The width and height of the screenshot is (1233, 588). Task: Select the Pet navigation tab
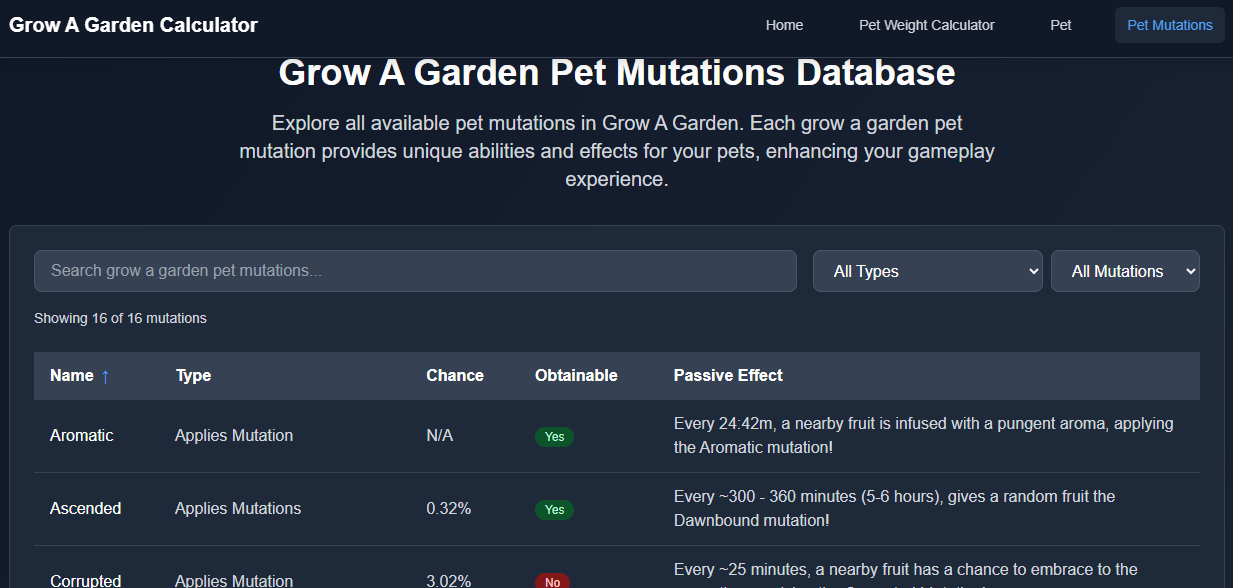(1060, 24)
